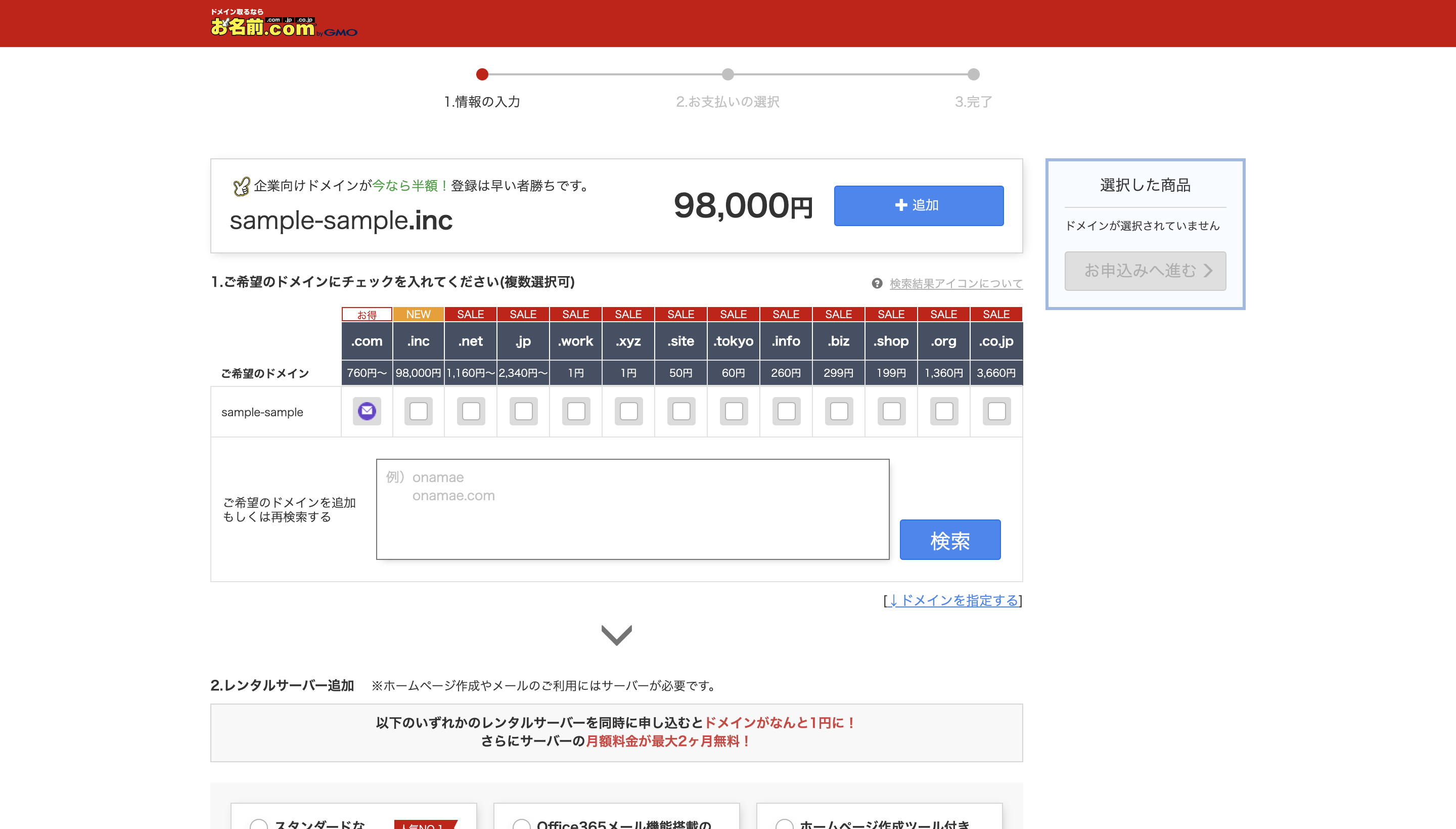Open the help icon beside 検索結果アイコンについて
The image size is (1456, 829).
(876, 283)
